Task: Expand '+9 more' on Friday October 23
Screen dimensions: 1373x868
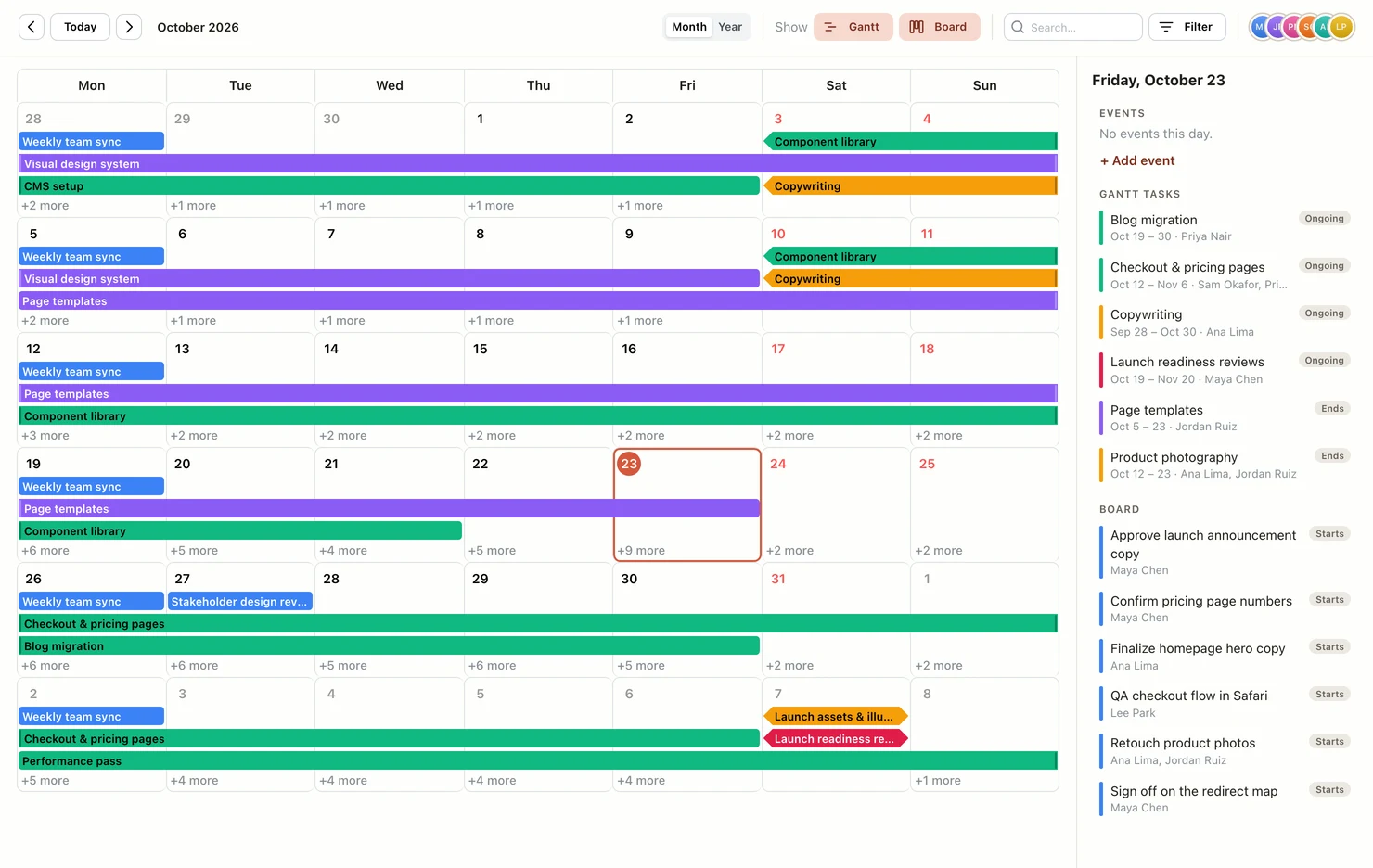Action: 641,551
